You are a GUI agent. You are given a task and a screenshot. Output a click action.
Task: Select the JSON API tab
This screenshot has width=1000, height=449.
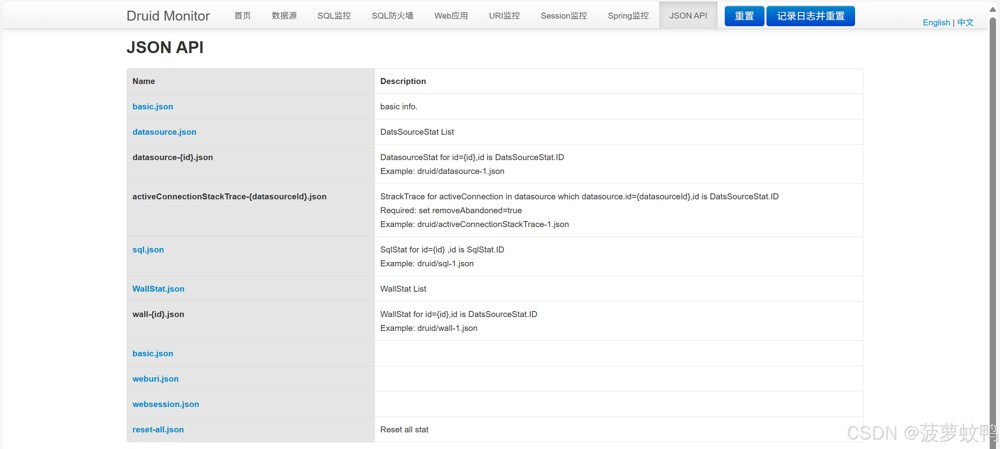pyautogui.click(x=688, y=16)
